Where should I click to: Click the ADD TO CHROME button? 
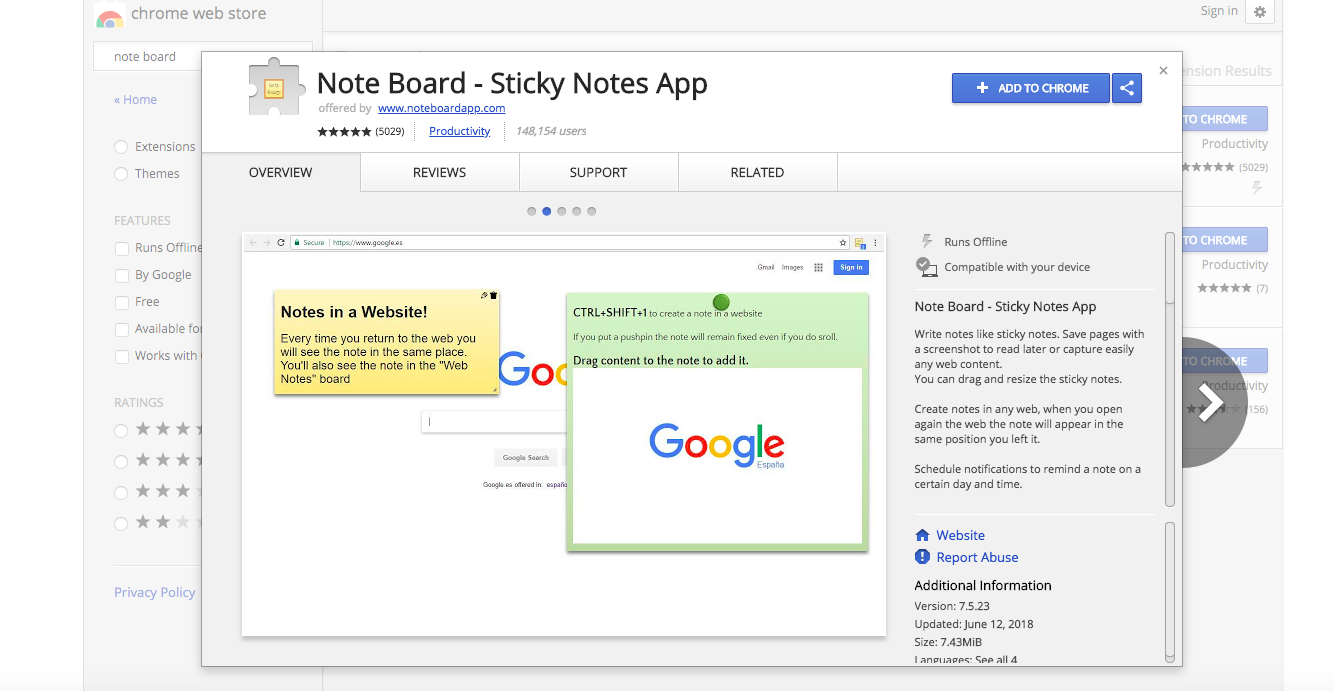(1030, 88)
